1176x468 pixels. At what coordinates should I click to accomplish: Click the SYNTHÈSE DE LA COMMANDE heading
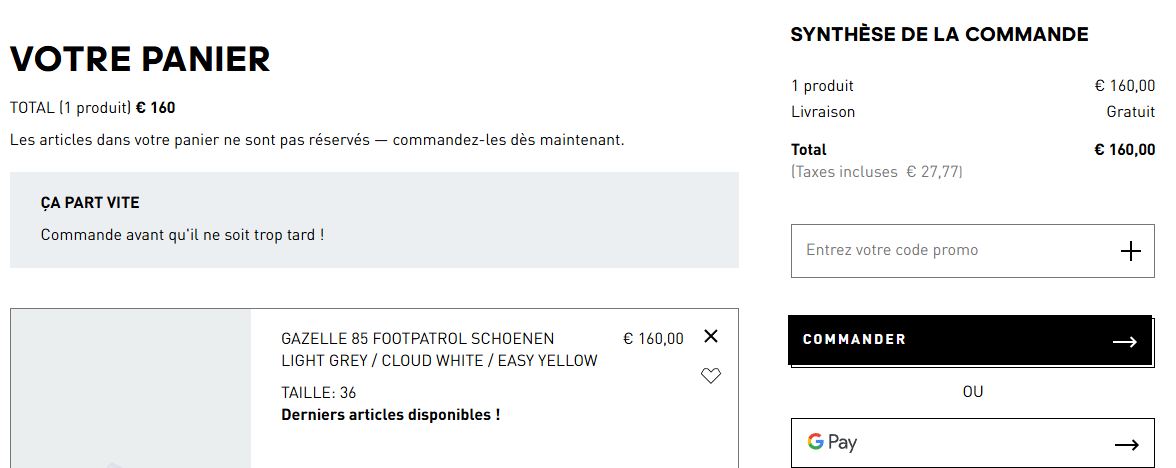point(939,35)
